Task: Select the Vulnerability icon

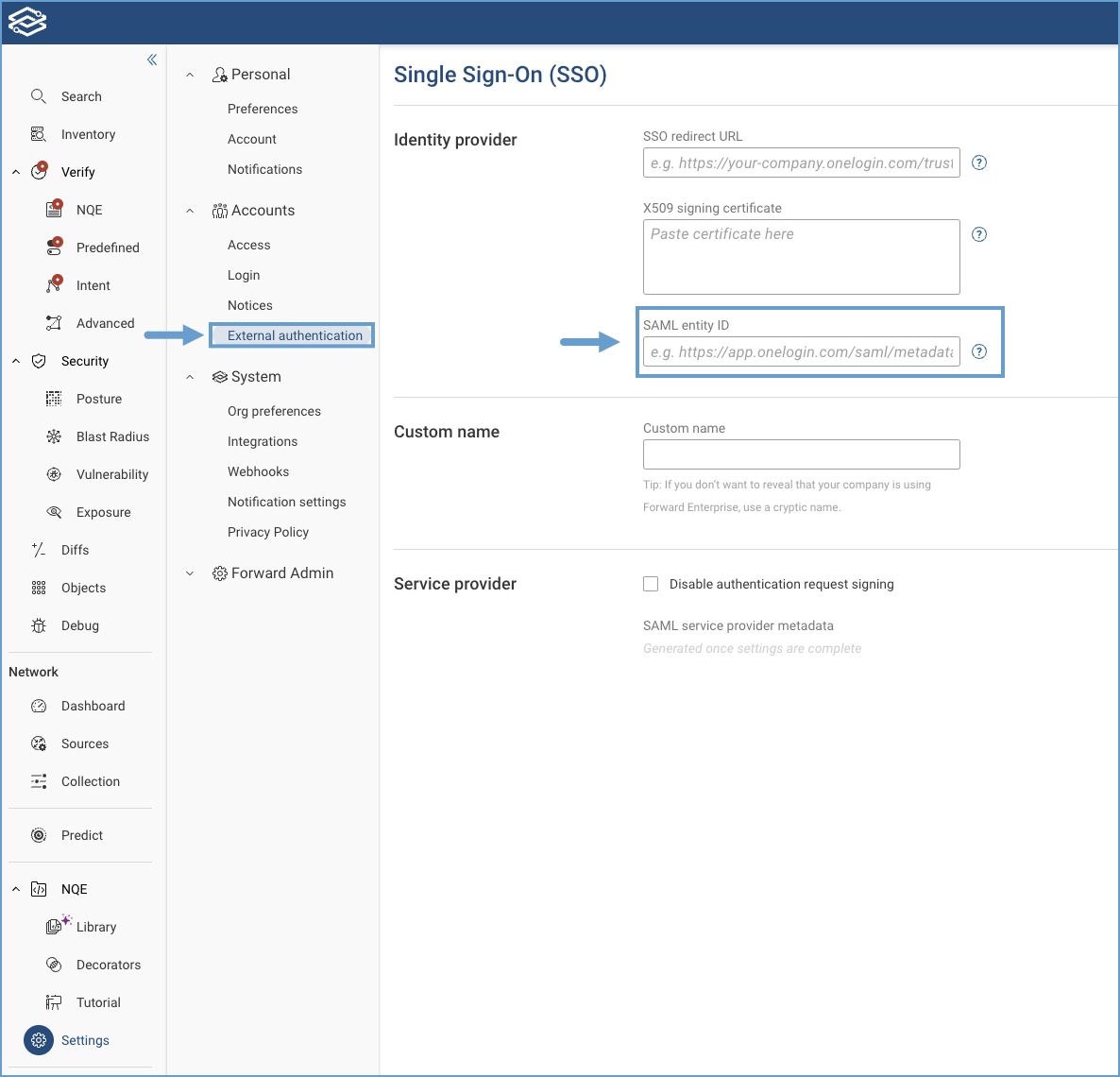Action: point(54,473)
